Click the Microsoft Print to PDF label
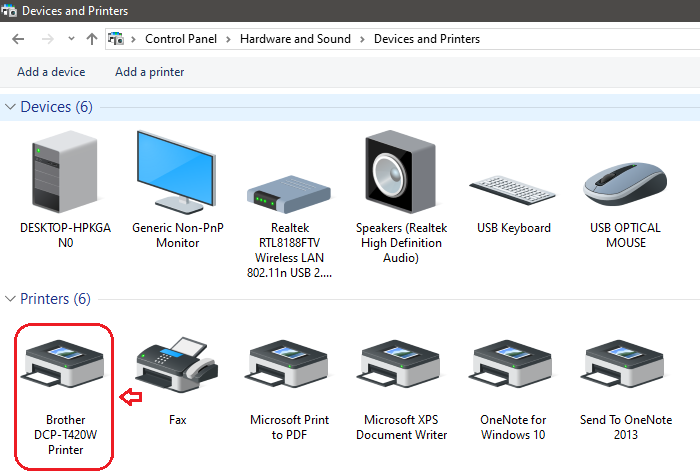This screenshot has height=476, width=700. coord(289,427)
